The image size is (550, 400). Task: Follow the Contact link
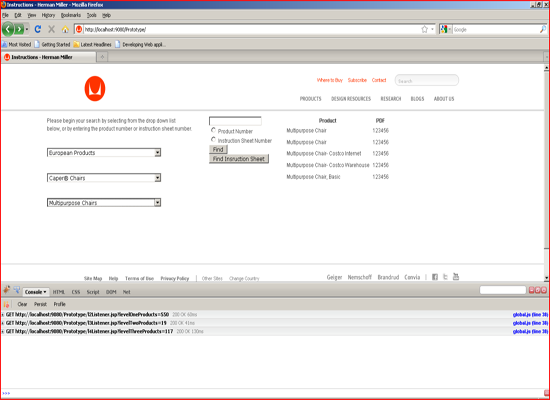tap(379, 80)
